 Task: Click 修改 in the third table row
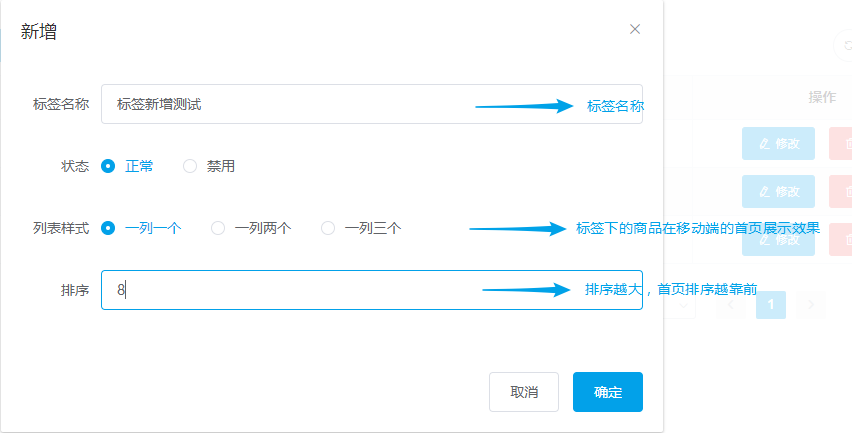coord(779,240)
